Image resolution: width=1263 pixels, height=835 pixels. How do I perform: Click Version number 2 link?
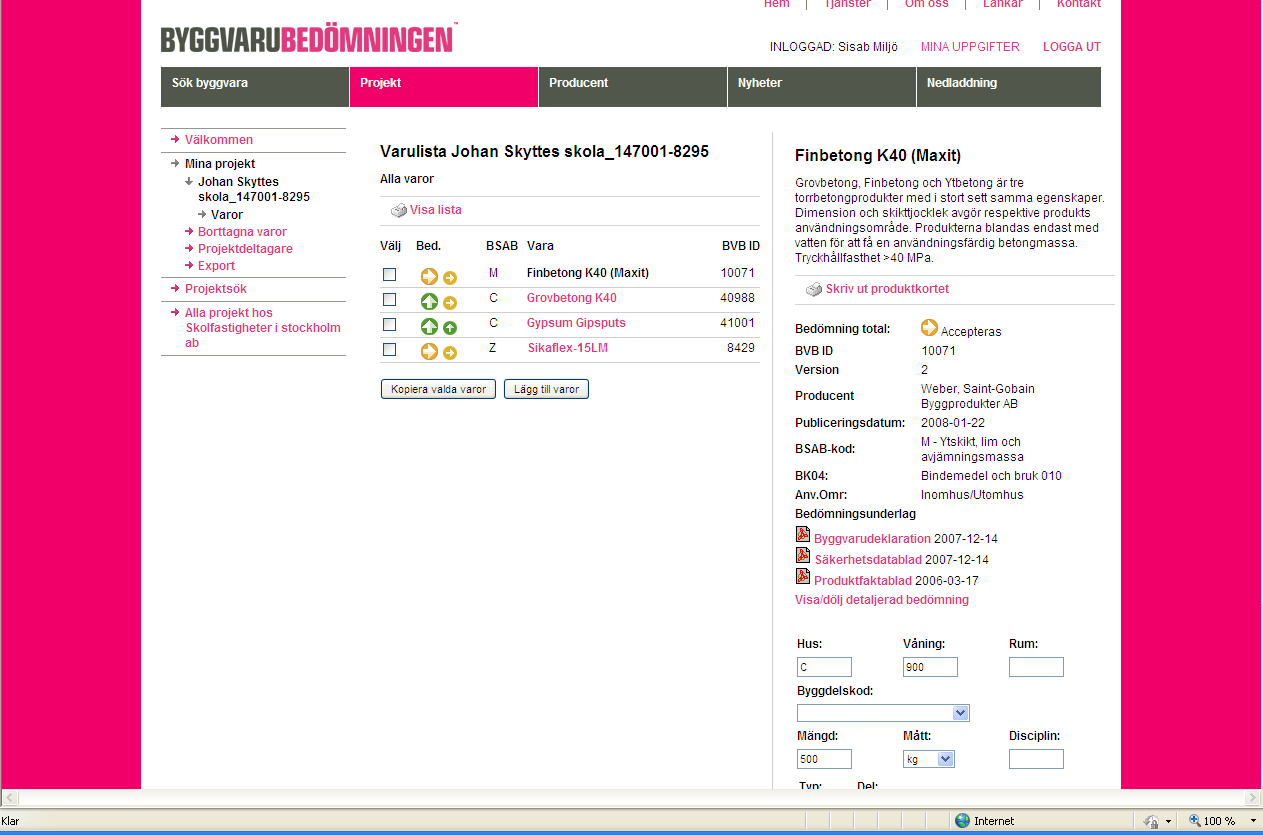coord(925,370)
